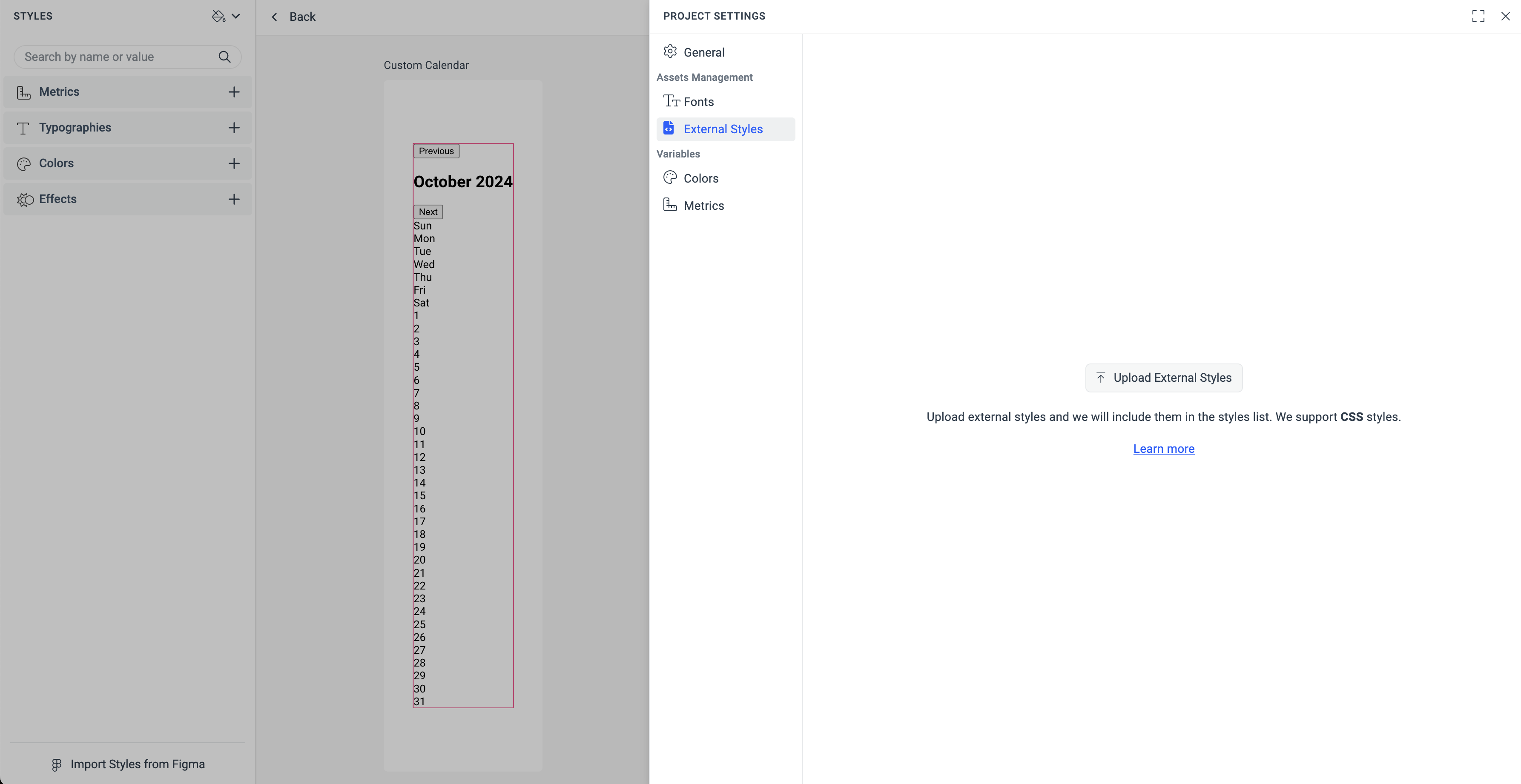Open the styles export dropdown chevron
Viewport: 1521px width, 784px height.
tap(236, 16)
